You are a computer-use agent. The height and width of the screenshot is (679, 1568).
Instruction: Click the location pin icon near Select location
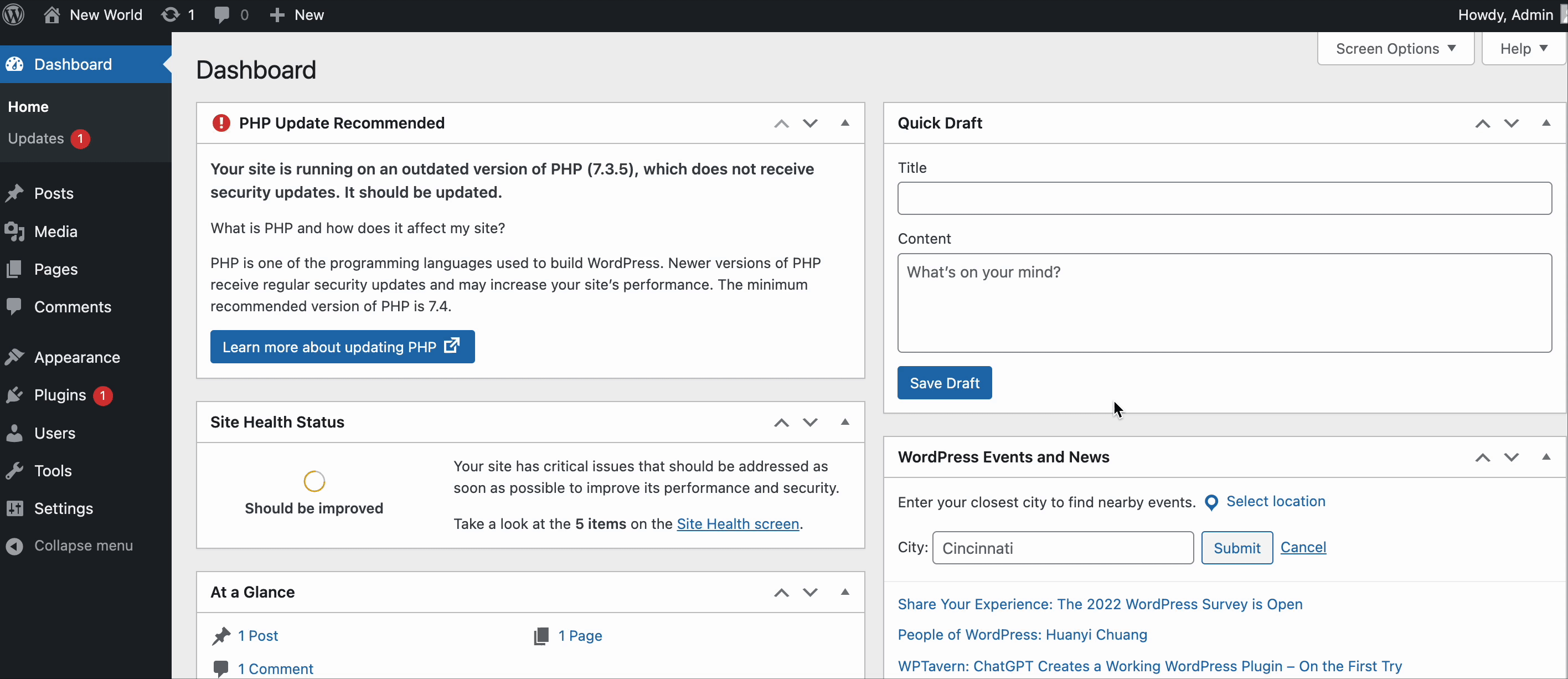1211,502
